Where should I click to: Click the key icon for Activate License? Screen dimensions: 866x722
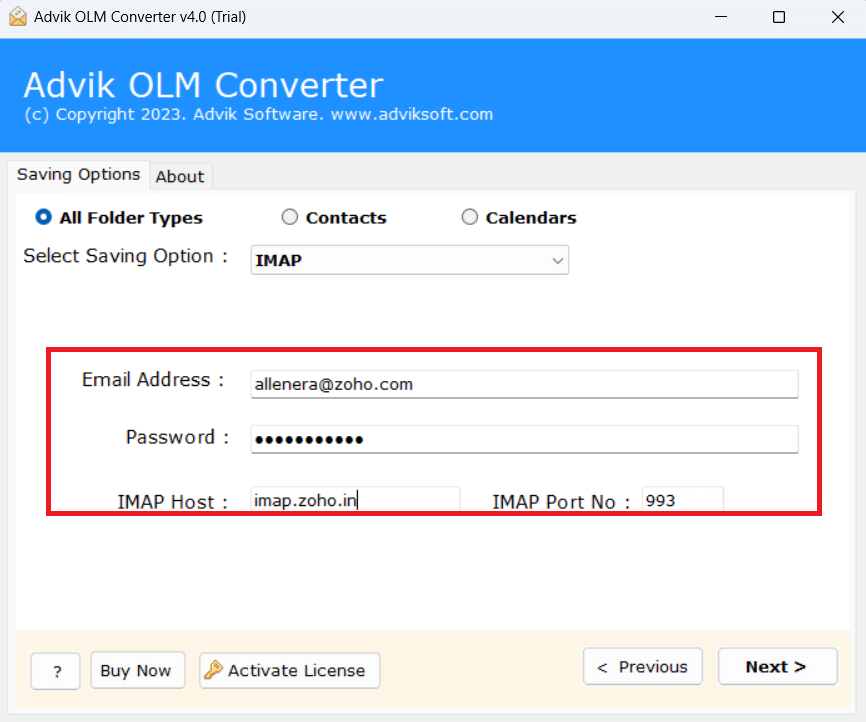(213, 671)
